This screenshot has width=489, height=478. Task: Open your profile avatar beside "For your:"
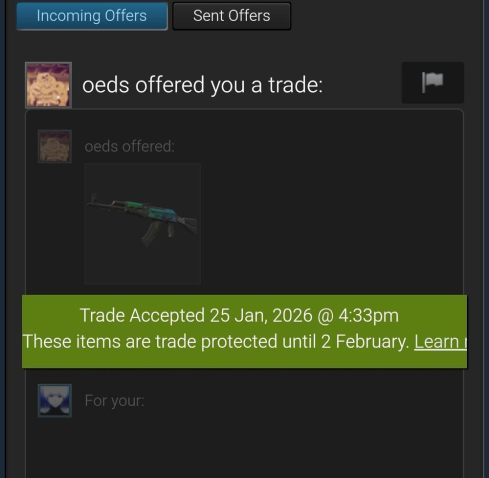click(x=55, y=401)
